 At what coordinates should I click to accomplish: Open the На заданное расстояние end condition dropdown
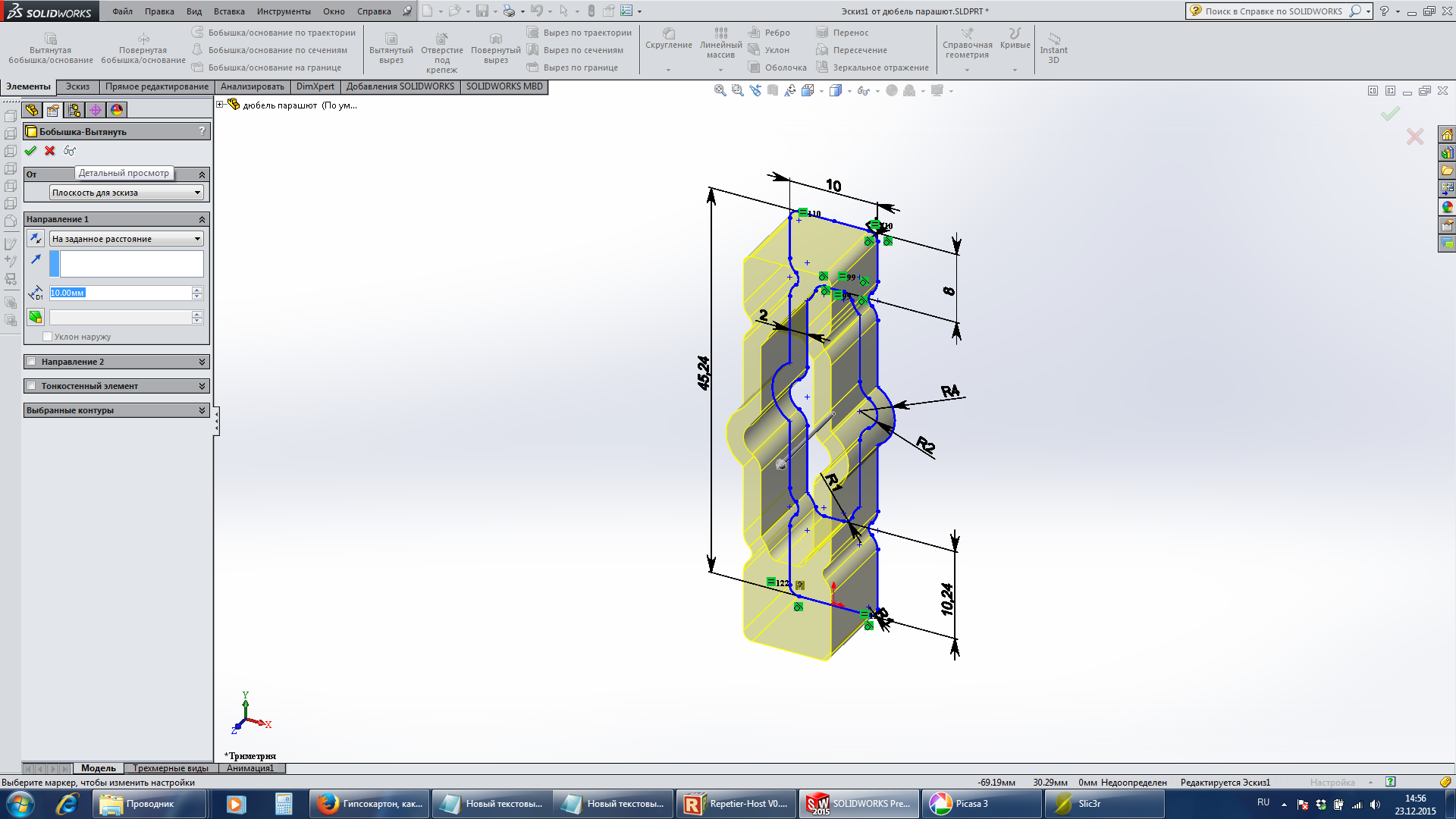[x=127, y=239]
